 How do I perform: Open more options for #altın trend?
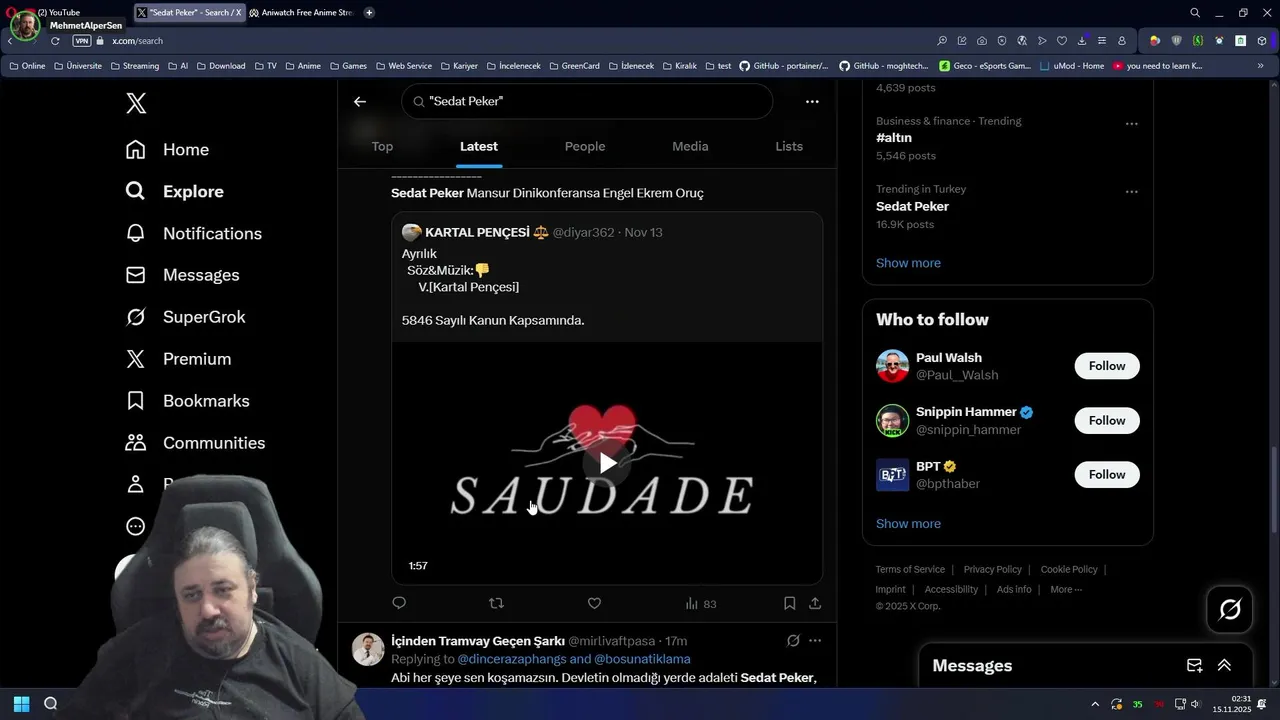(x=1132, y=124)
